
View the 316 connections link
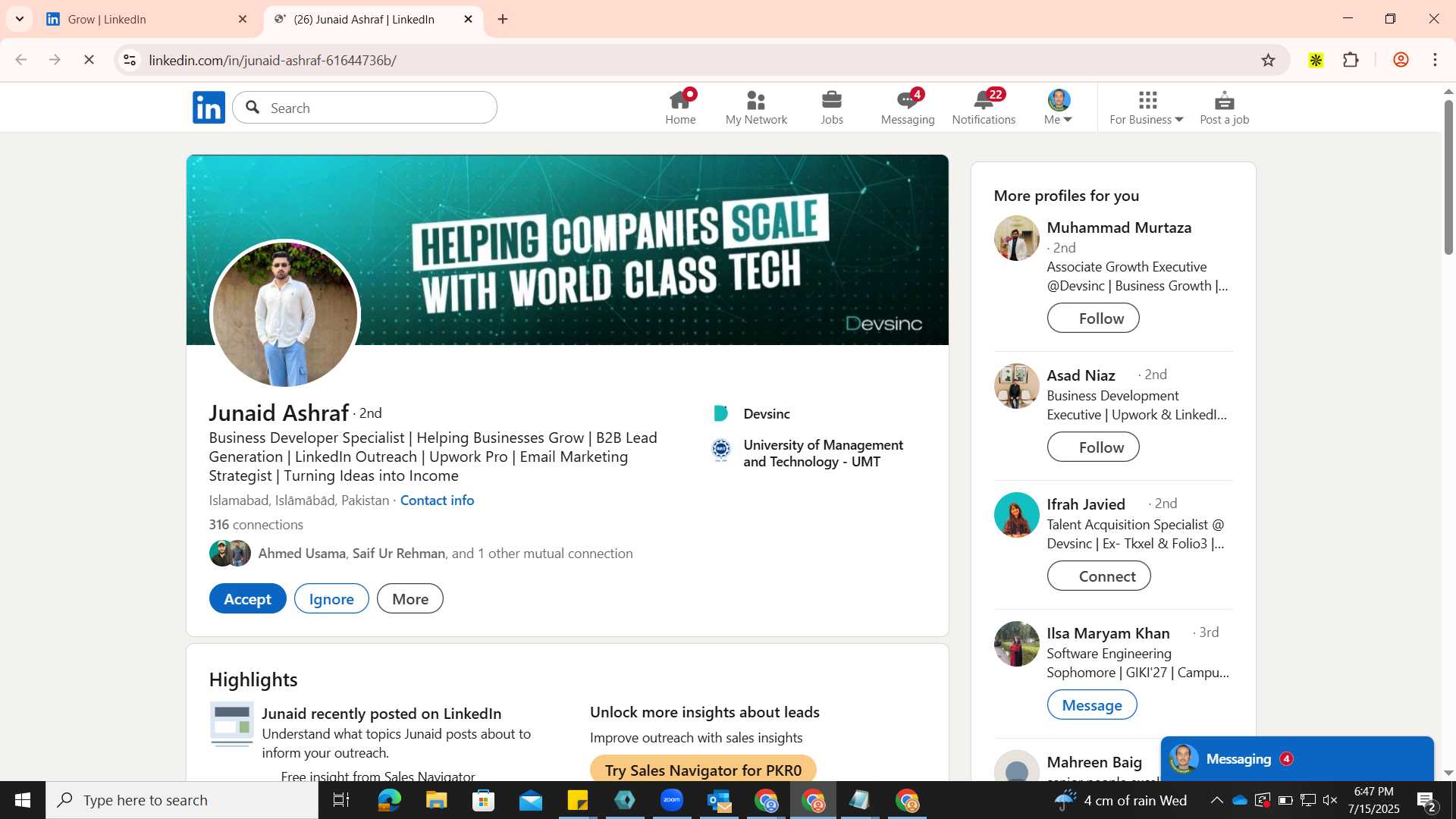(x=256, y=525)
